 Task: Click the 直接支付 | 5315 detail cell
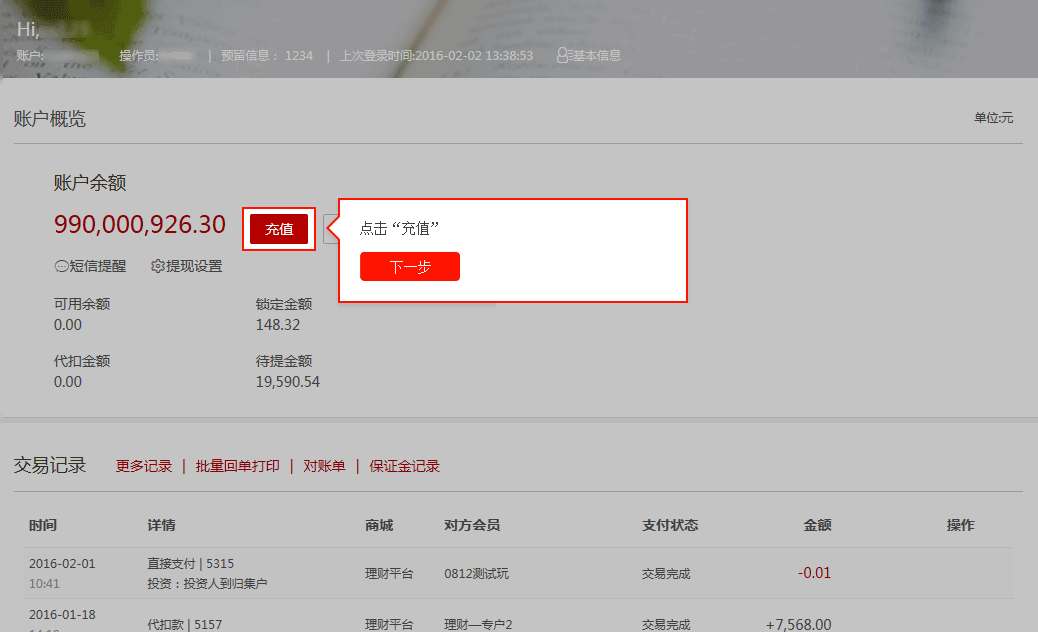click(191, 564)
